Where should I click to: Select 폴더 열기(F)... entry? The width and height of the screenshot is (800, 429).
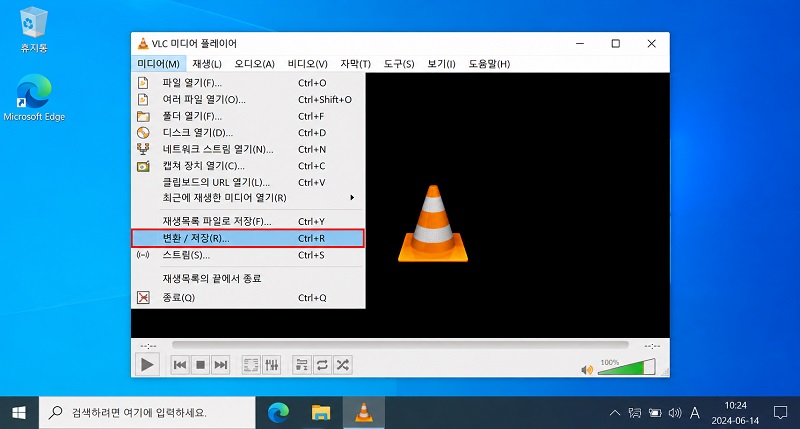pos(248,116)
